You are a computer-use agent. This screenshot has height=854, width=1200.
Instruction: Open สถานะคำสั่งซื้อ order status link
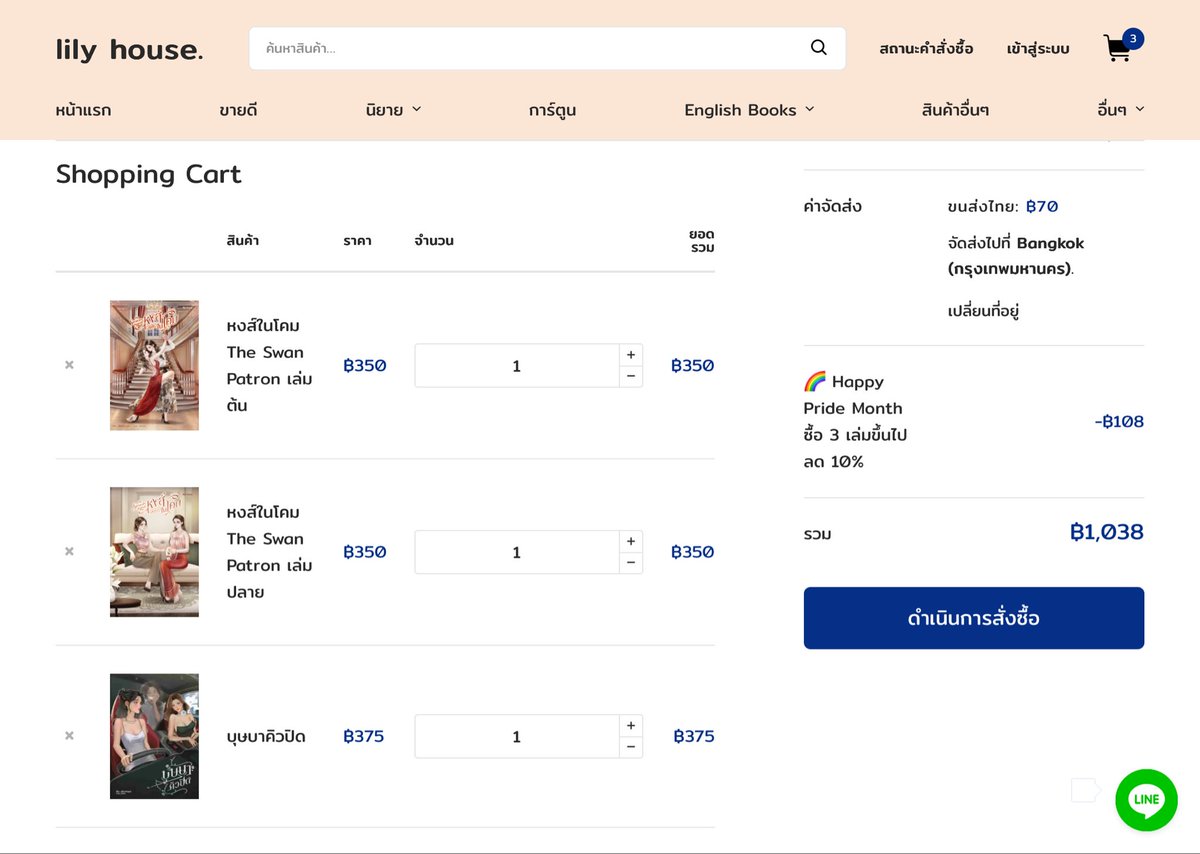point(926,48)
